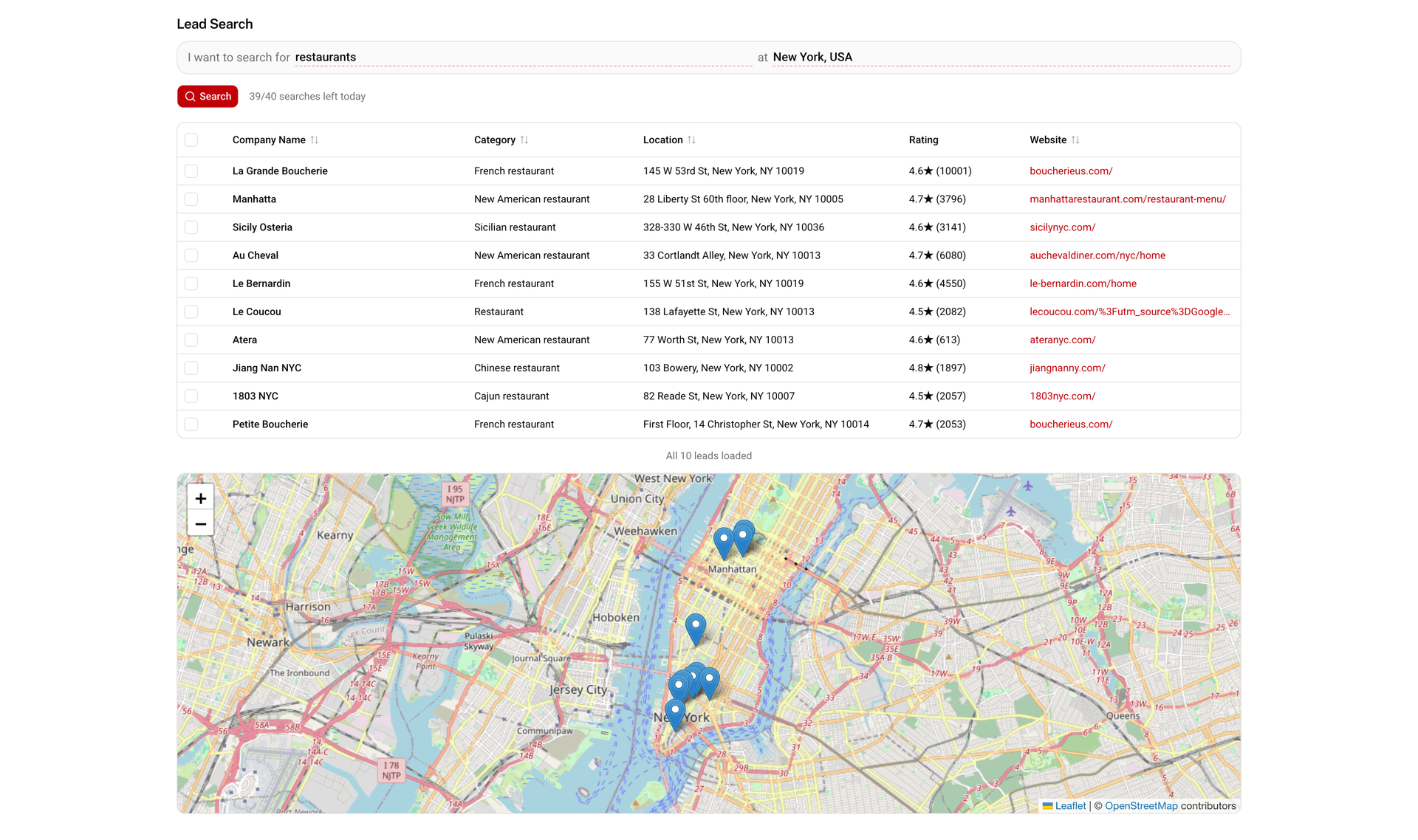This screenshot has width=1418, height=840.
Task: Click the All 10 leads loaded text
Action: tap(709, 455)
